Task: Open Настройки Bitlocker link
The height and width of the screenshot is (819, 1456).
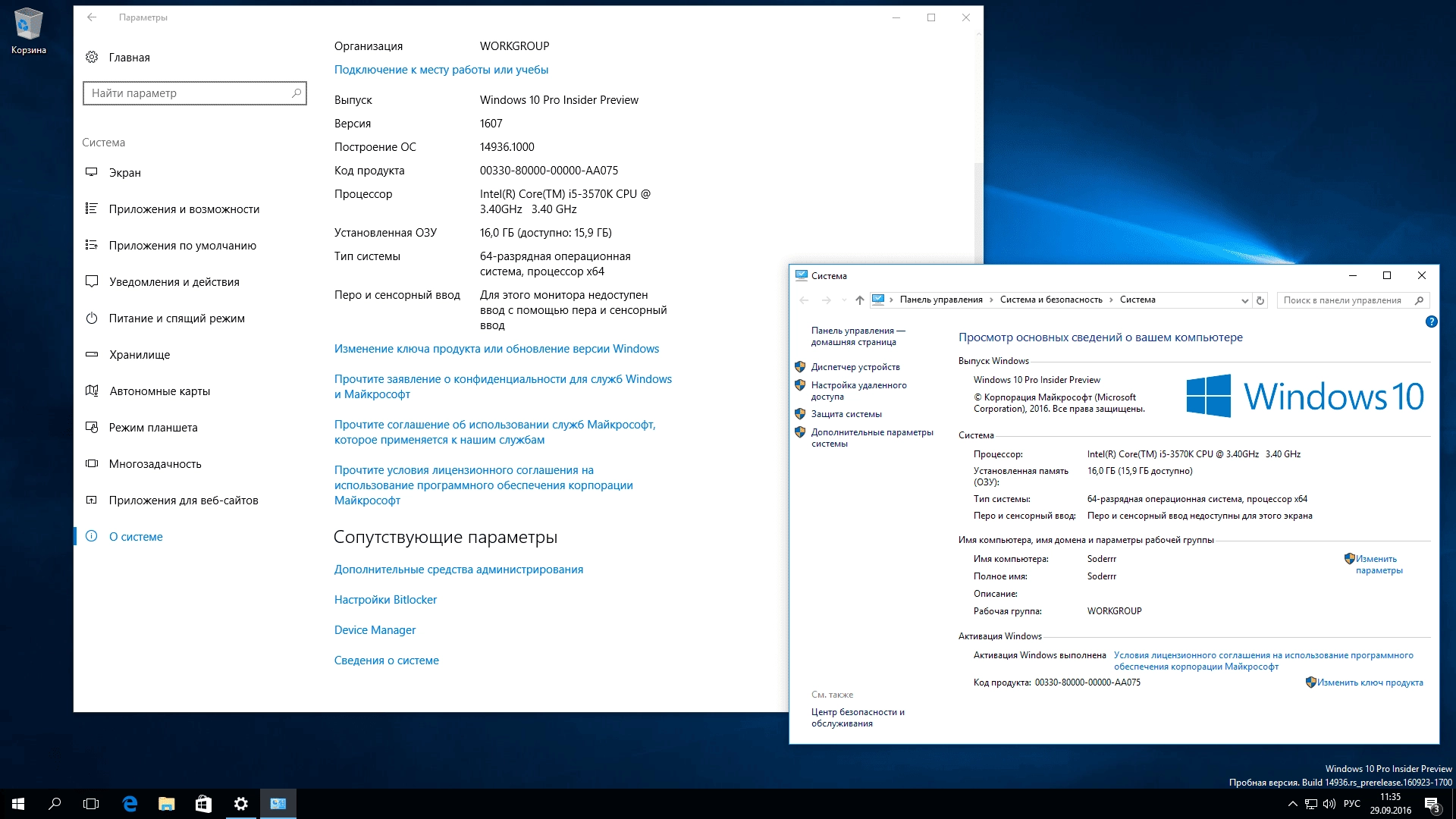Action: click(385, 600)
